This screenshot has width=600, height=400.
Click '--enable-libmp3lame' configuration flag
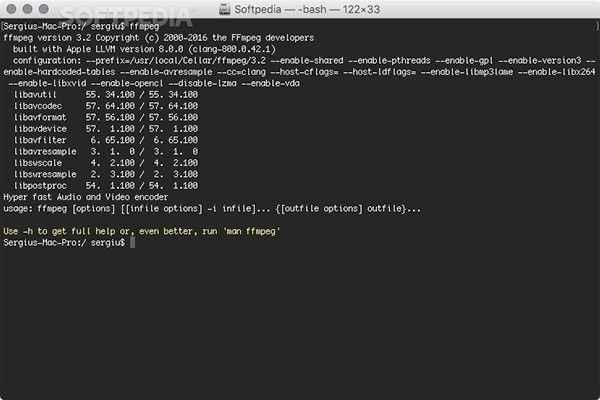click(466, 72)
